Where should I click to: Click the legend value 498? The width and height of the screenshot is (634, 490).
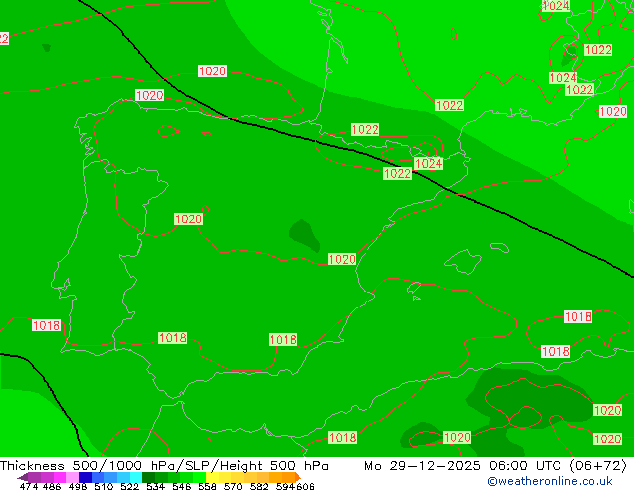click(x=78, y=486)
